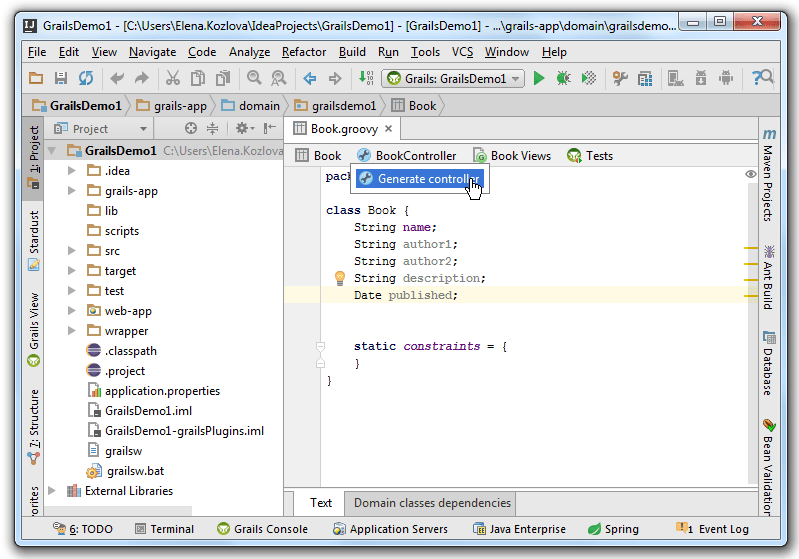Toggle the eye inspection indicator in editor
The image size is (799, 559).
coord(751,174)
